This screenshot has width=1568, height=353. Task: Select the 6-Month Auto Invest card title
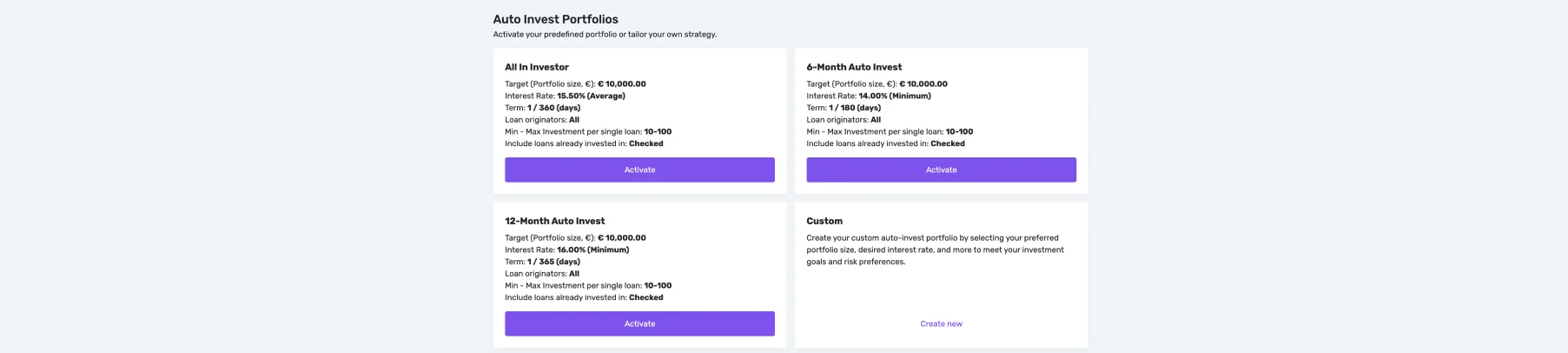click(854, 67)
